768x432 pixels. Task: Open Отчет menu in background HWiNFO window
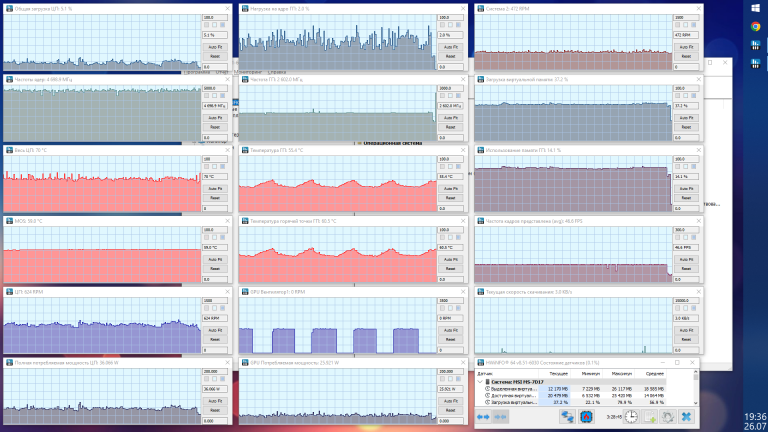click(x=222, y=72)
